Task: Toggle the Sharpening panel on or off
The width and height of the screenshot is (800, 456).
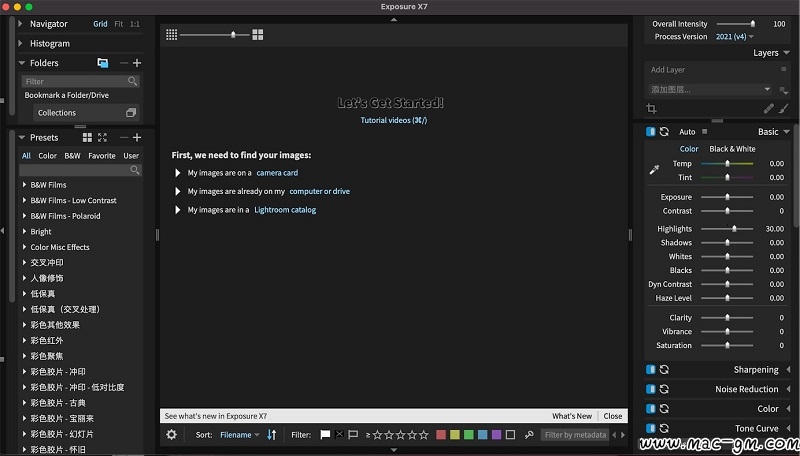Action: [x=651, y=369]
